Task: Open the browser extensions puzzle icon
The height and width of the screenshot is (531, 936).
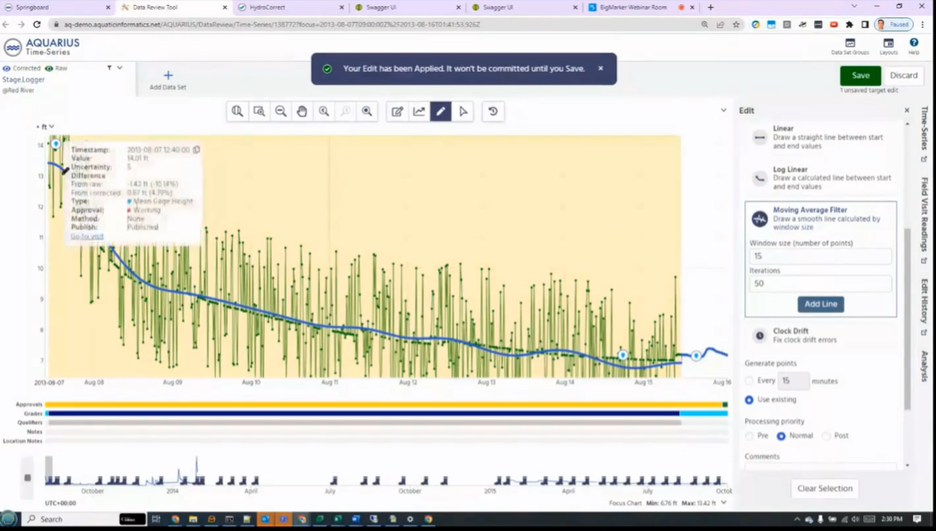Action: (849, 24)
